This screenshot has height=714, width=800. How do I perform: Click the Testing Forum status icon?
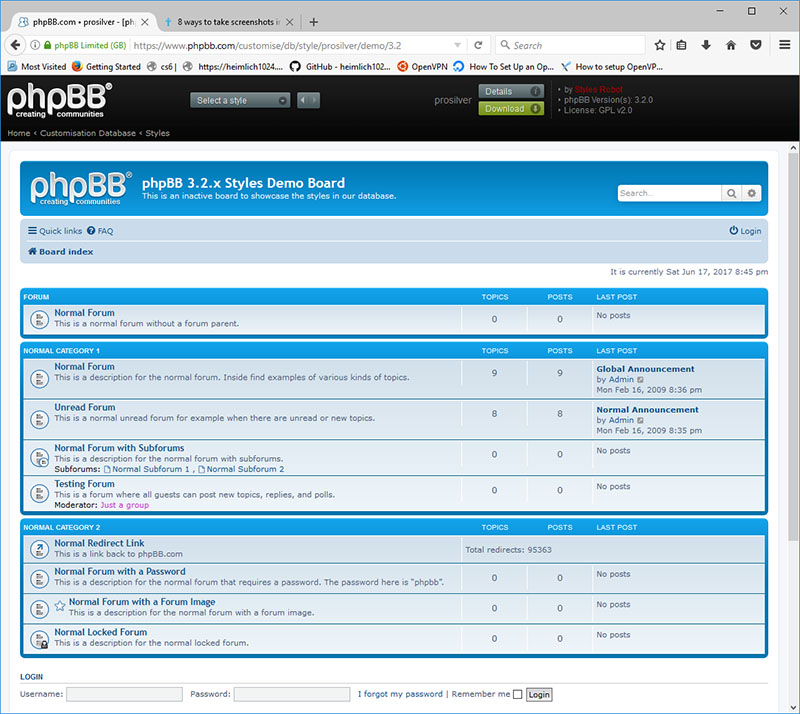39,494
